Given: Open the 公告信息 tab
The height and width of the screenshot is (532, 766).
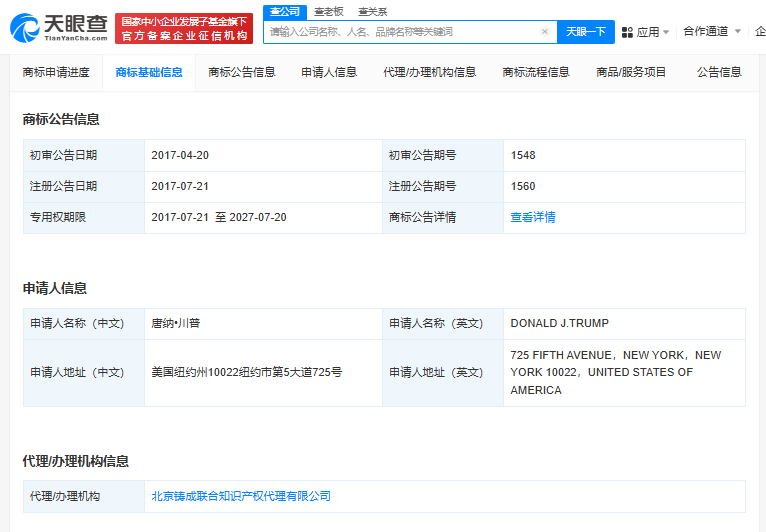Looking at the screenshot, I should [x=719, y=72].
